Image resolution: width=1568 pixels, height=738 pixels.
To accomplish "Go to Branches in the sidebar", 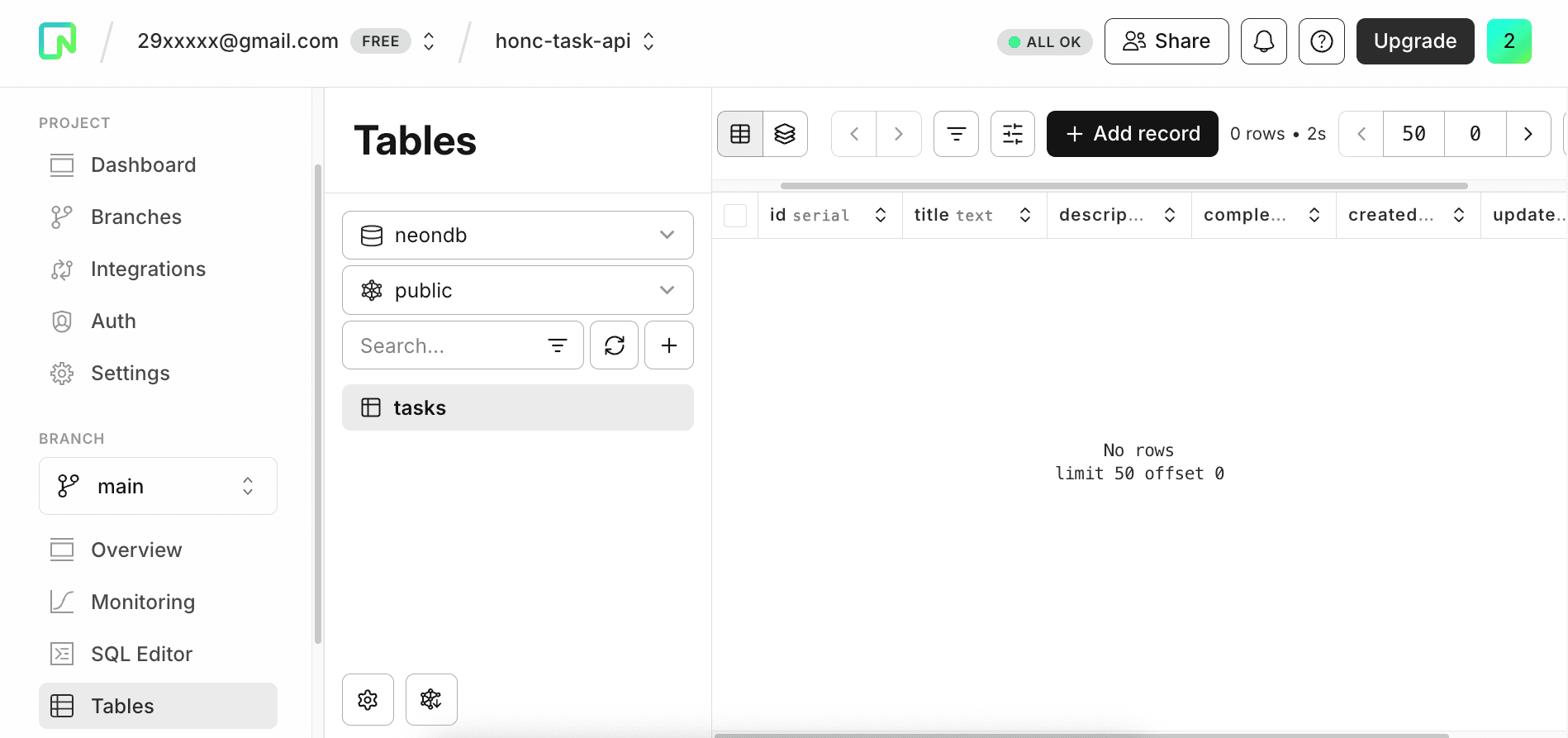I will coord(135,217).
